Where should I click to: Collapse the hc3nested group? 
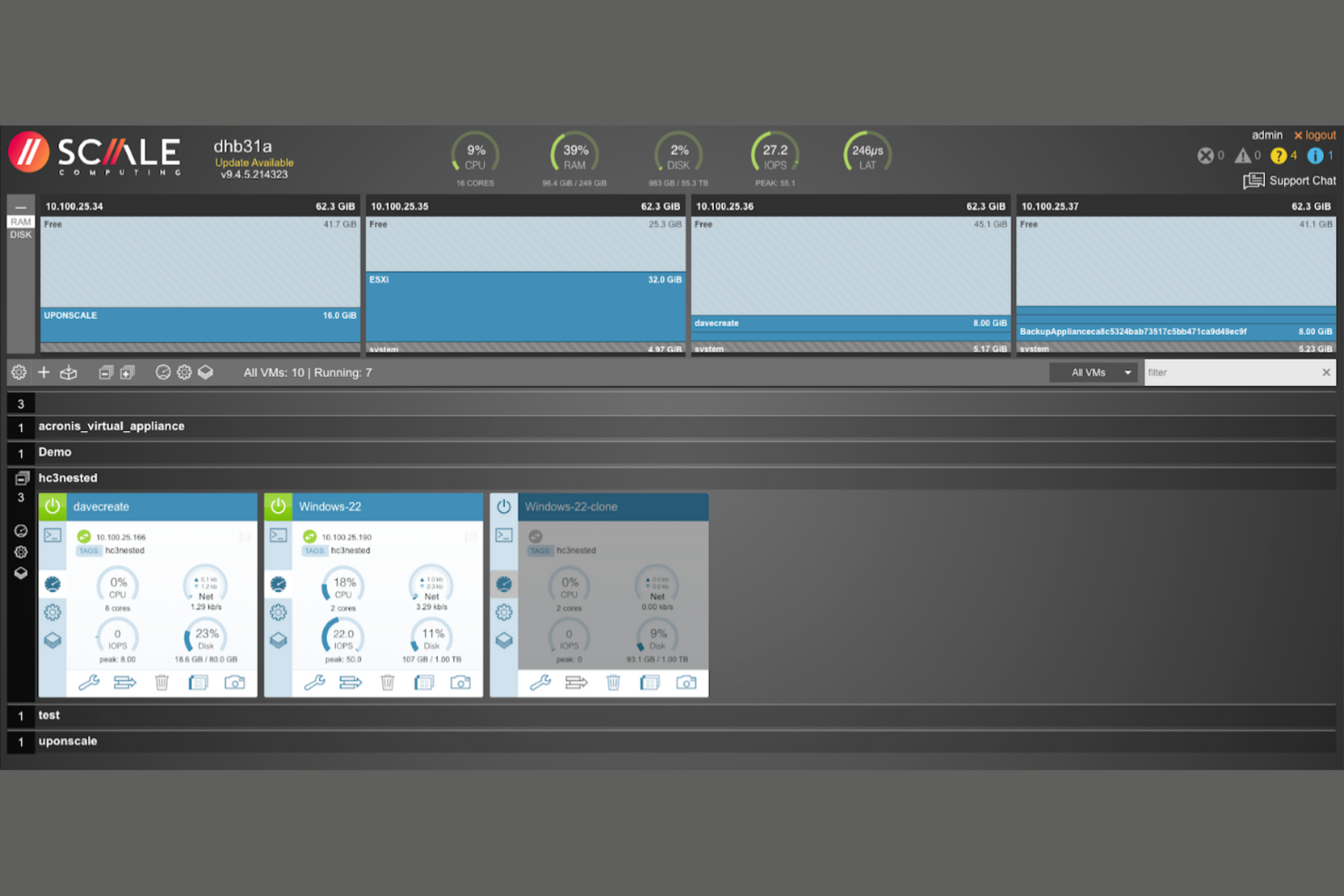click(21, 478)
